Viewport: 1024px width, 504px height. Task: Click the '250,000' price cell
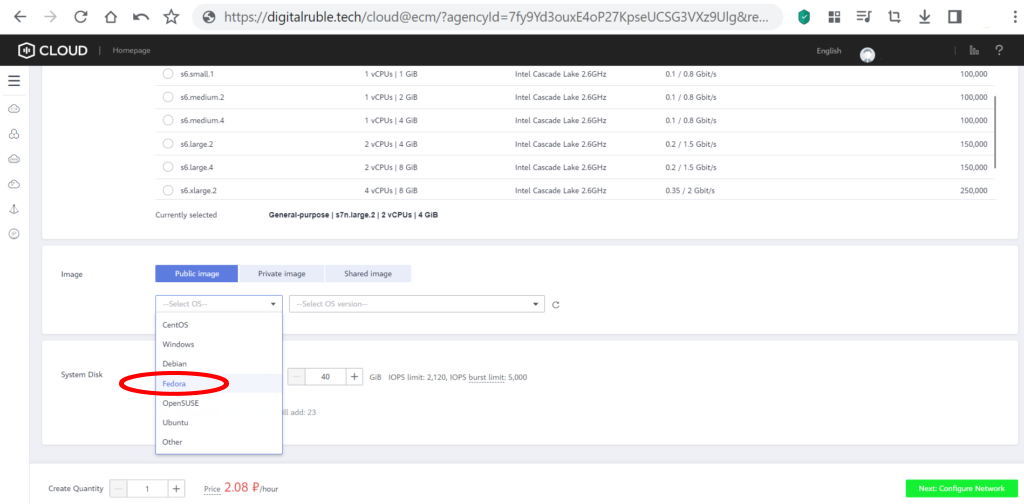[974, 191]
